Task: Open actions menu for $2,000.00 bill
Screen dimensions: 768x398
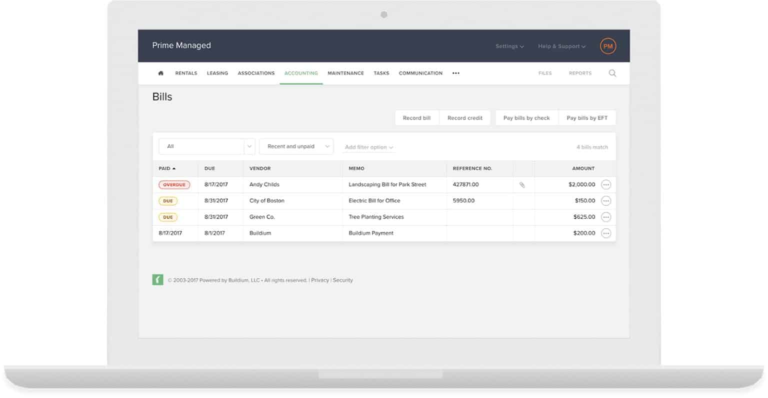Action: 606,185
